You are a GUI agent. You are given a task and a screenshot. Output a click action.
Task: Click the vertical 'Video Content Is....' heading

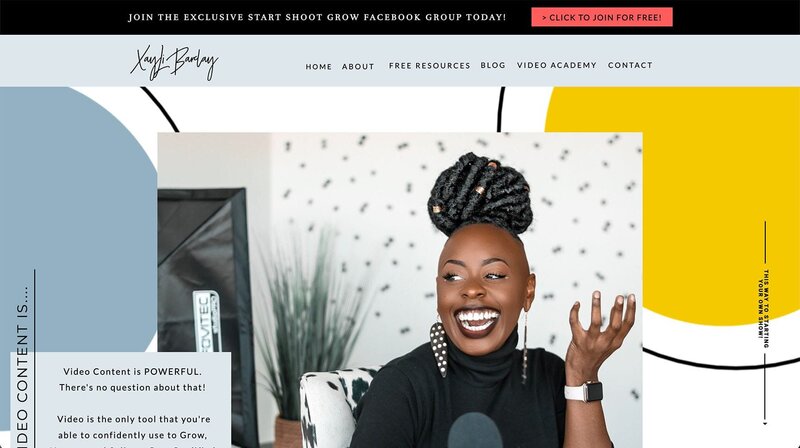tap(22, 365)
